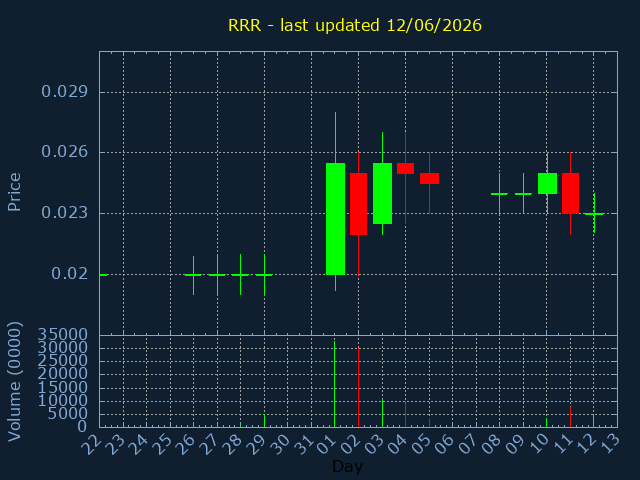Click the red volume bar for day 02
640x480 pixels.
(358, 387)
